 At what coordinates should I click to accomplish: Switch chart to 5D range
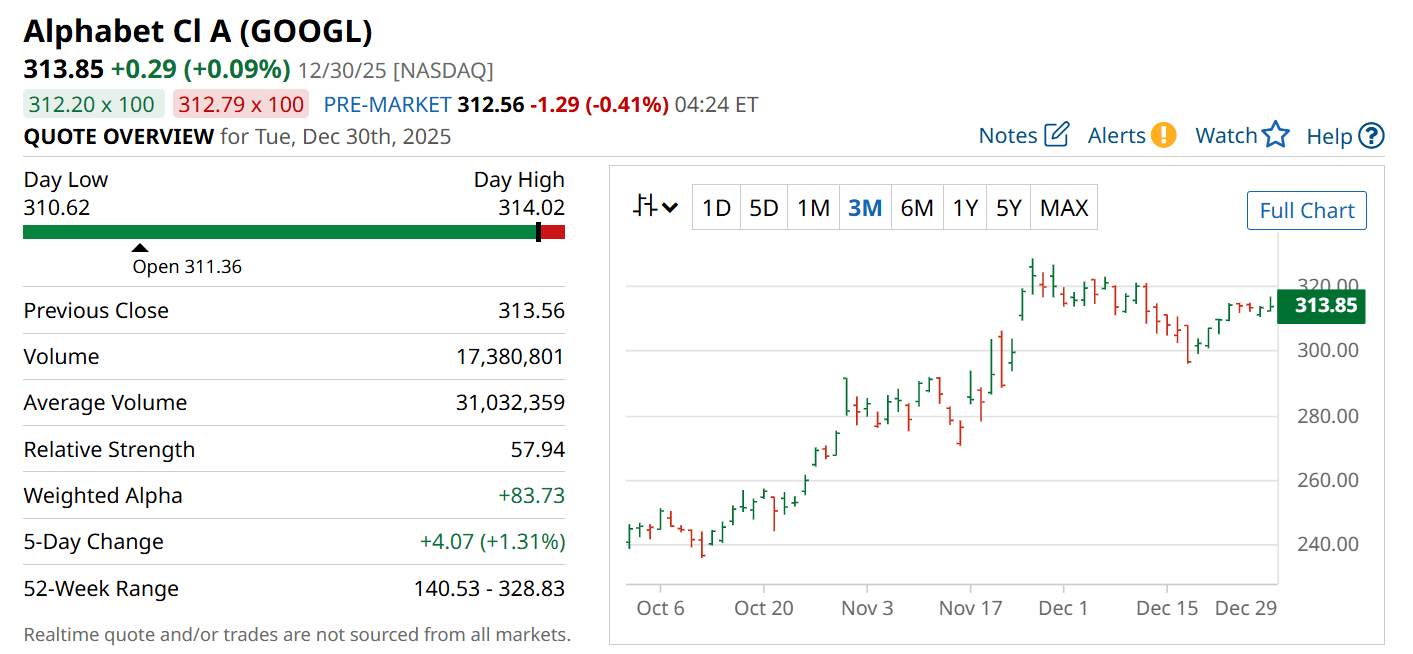764,208
